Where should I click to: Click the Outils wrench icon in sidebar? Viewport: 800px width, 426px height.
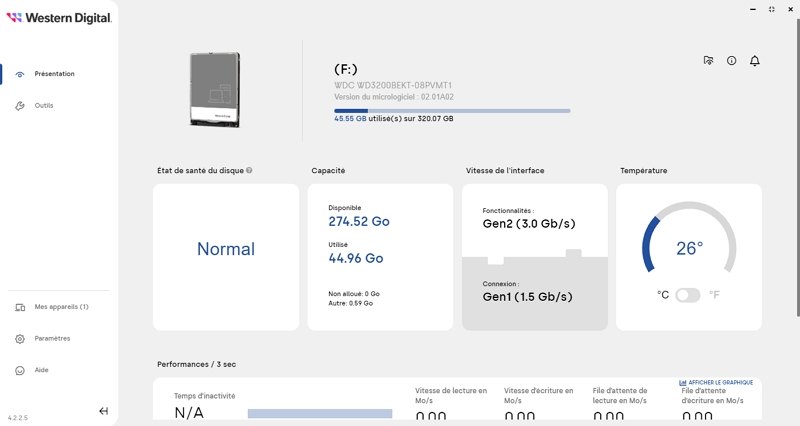[20, 105]
